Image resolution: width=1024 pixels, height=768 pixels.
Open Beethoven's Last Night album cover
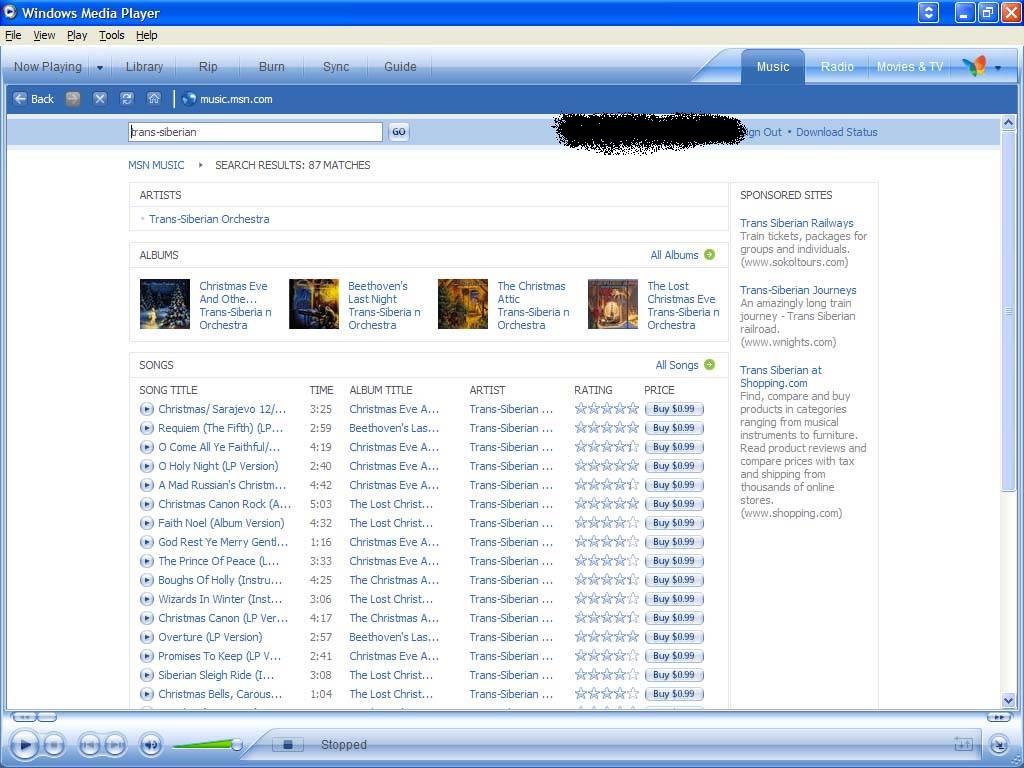[x=313, y=304]
